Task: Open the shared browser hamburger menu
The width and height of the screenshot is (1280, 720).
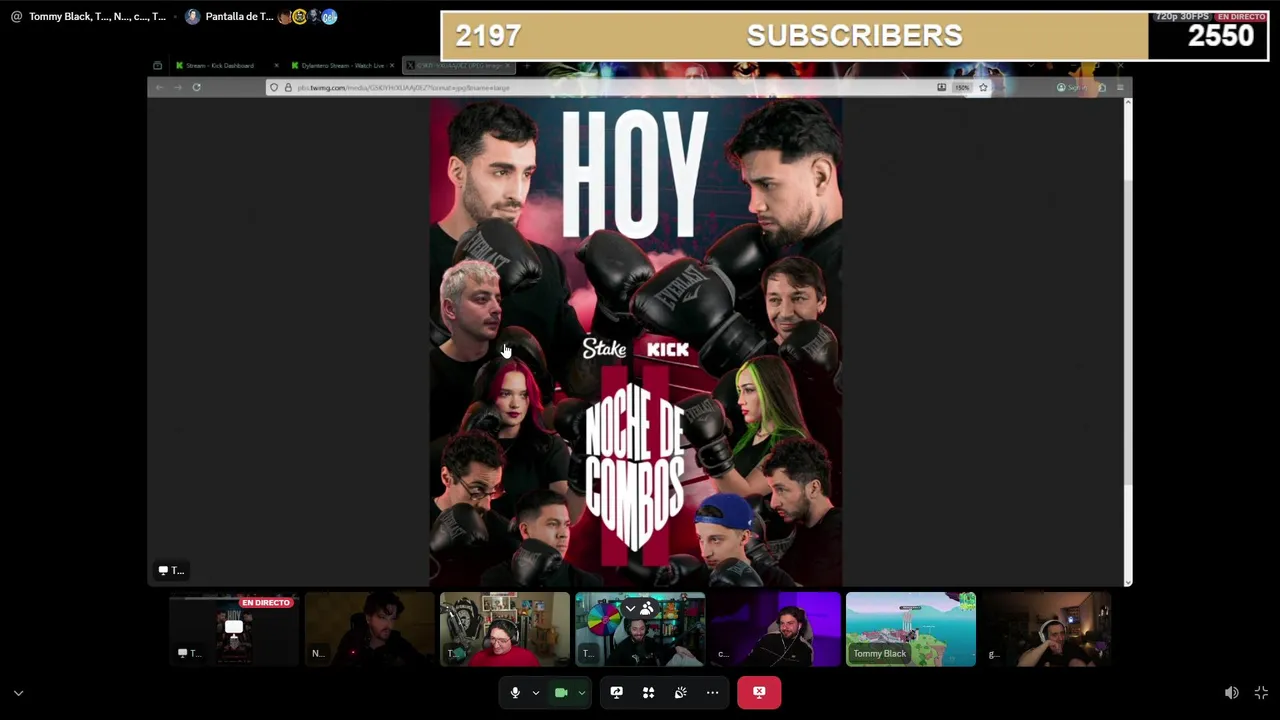Action: 1120,87
